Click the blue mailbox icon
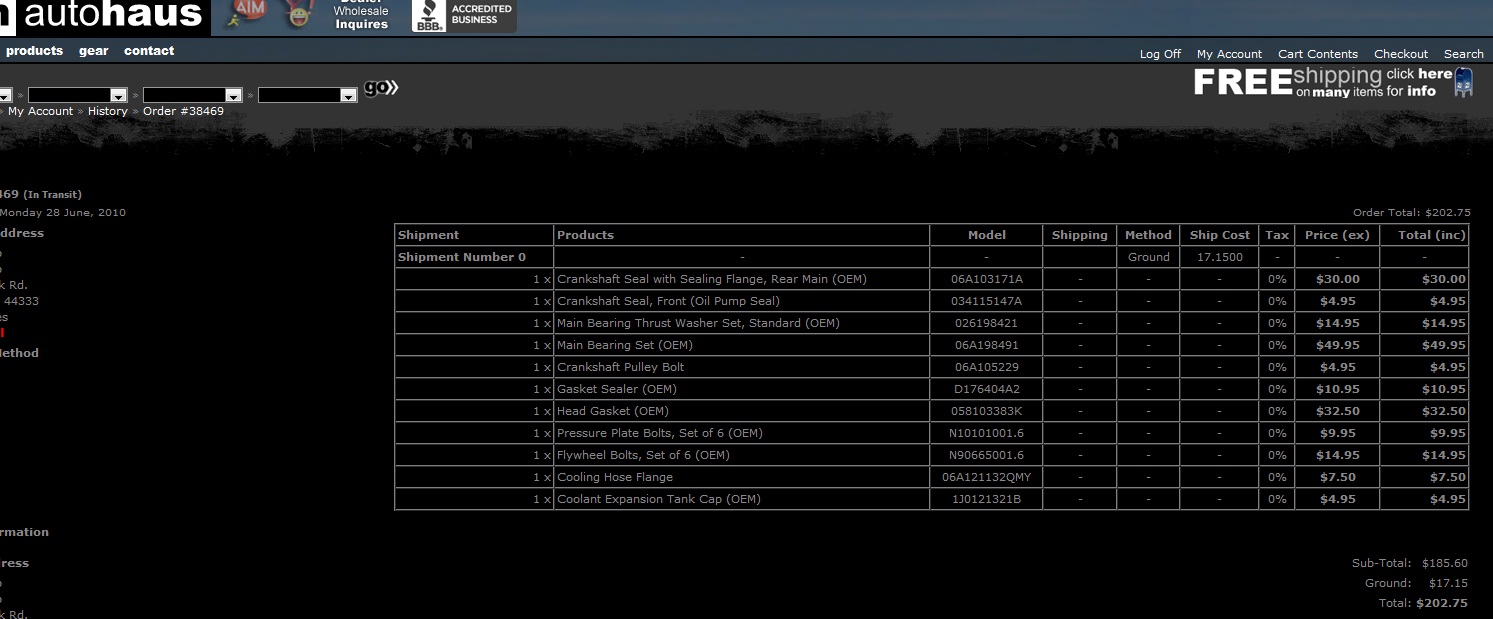The height and width of the screenshot is (619, 1493). coord(1463,83)
